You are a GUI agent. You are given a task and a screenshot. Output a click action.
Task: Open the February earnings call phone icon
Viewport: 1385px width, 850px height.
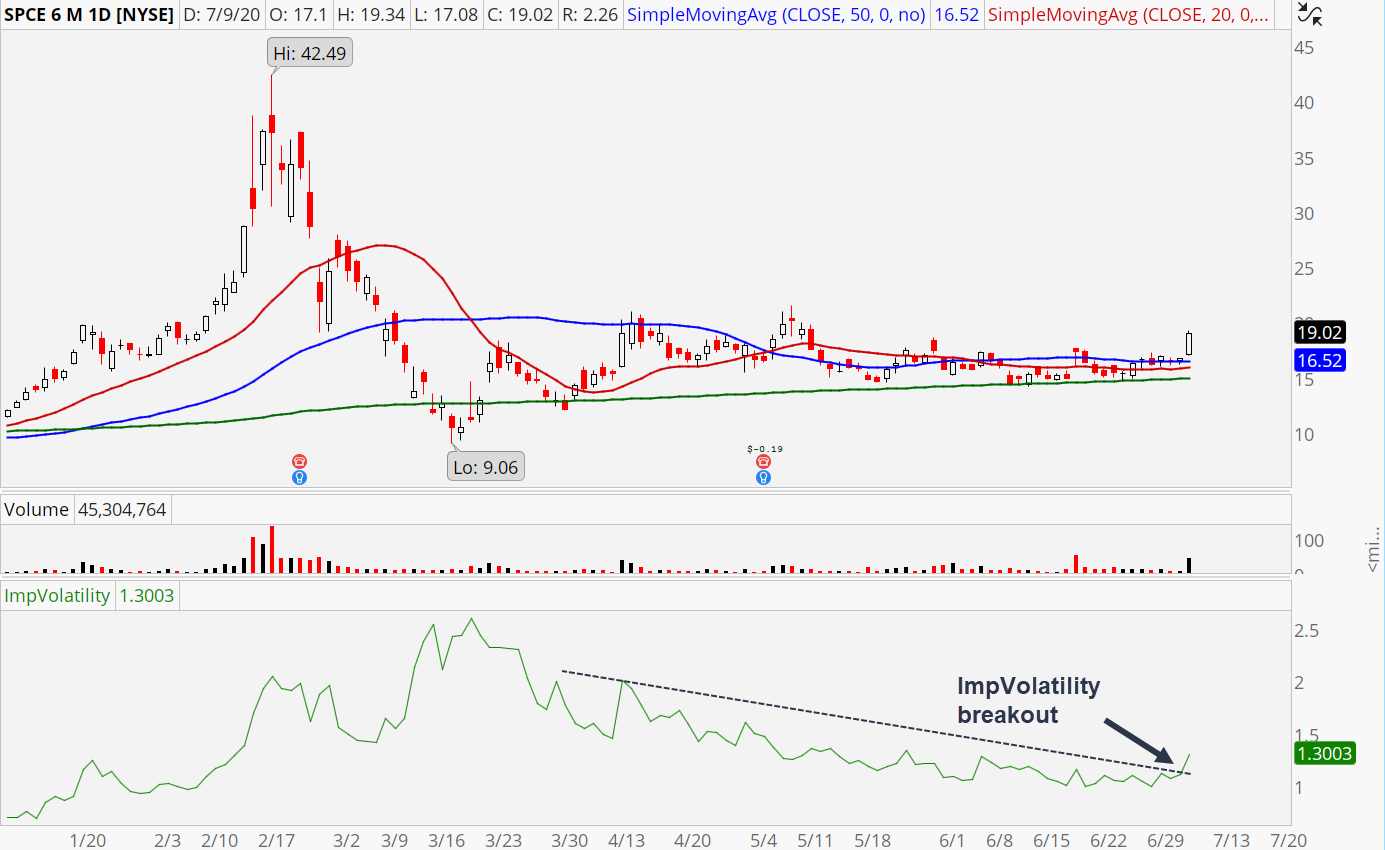tap(299, 461)
